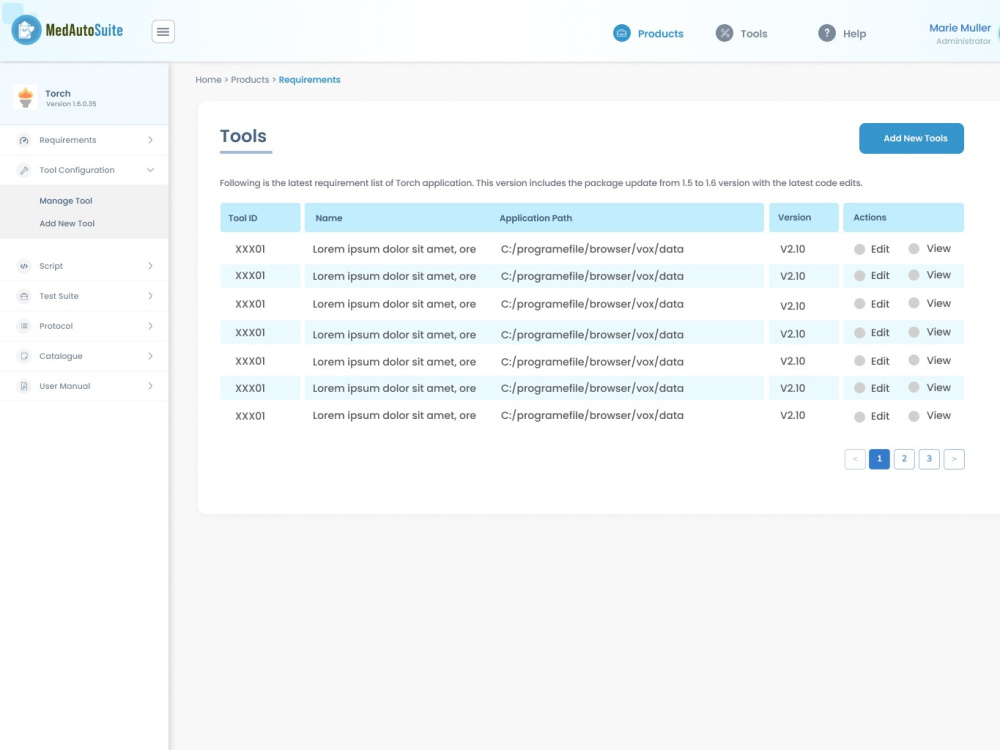Click the MedAutoSuite logo icon
The width and height of the screenshot is (1000, 750).
pyautogui.click(x=26, y=30)
